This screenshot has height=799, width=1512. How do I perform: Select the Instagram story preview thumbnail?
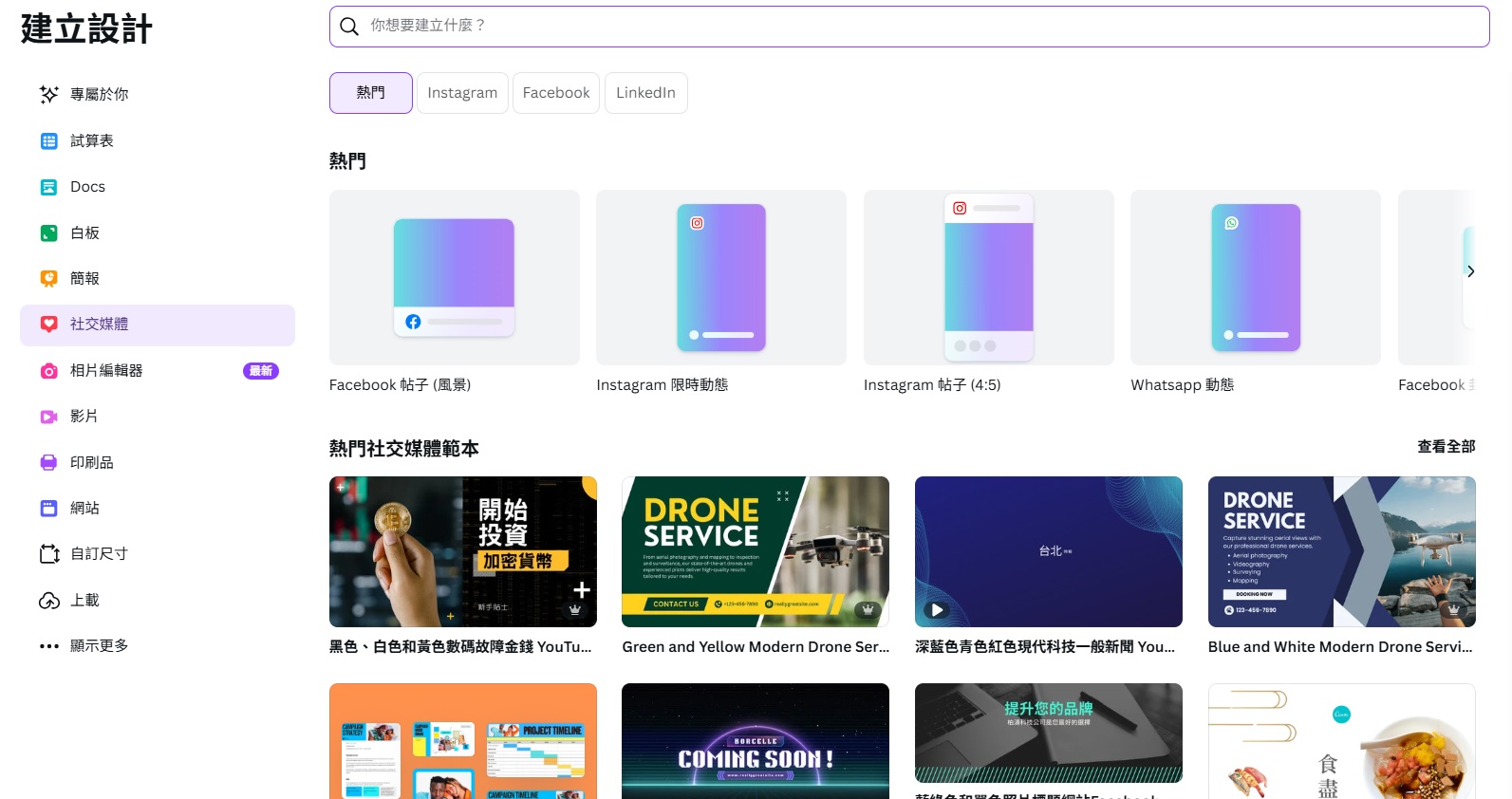pos(721,277)
